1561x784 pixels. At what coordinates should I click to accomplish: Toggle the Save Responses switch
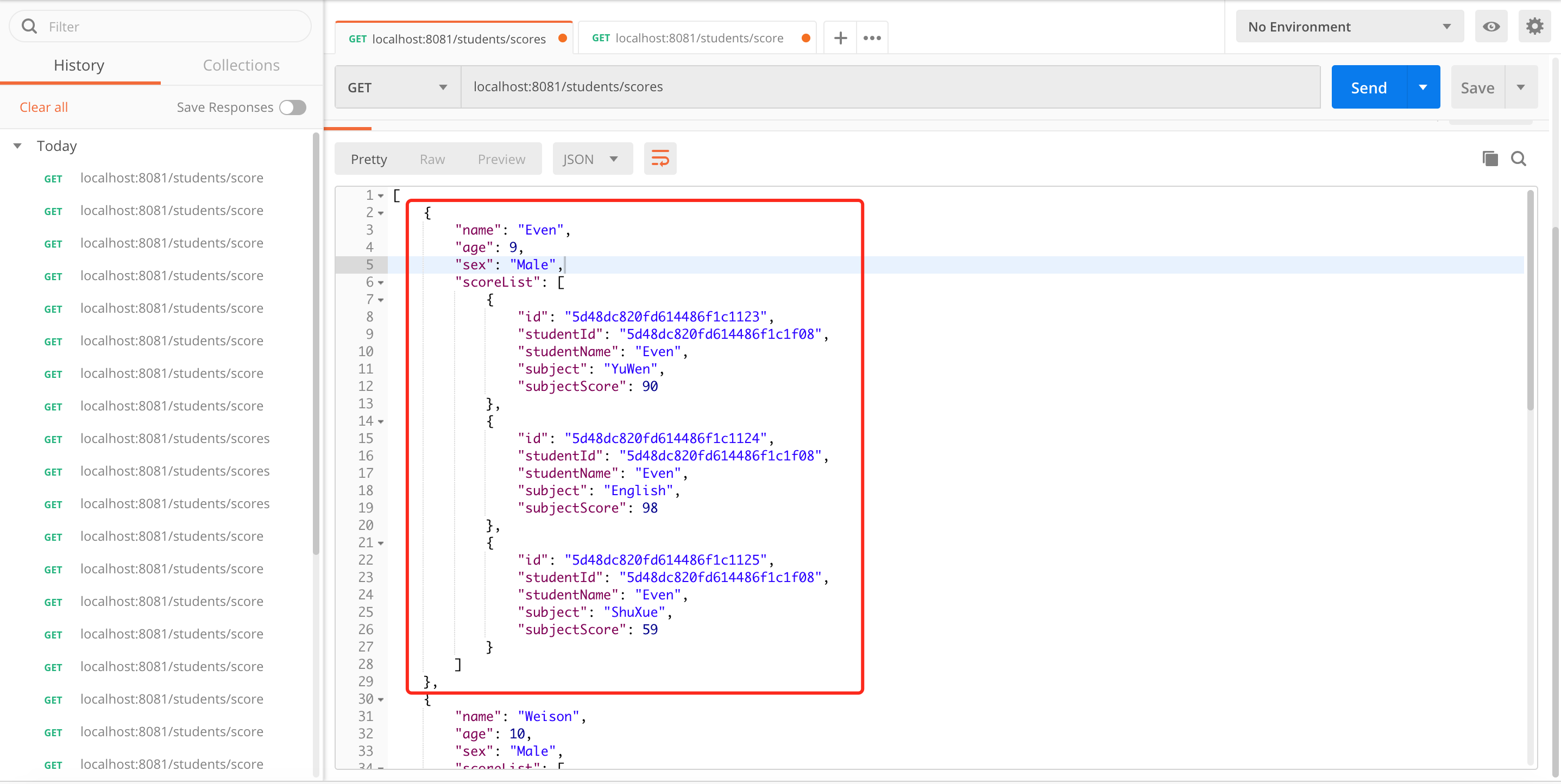pos(294,107)
